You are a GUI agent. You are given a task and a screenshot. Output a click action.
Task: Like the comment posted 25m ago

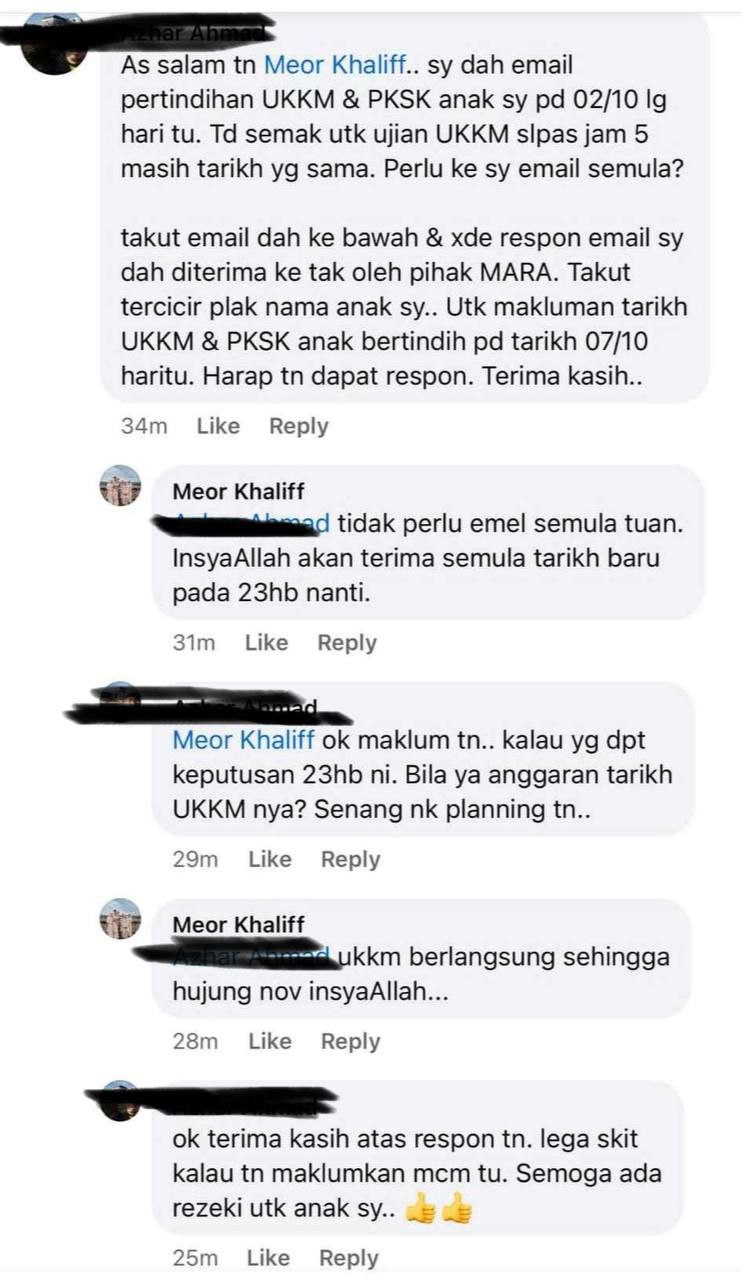pyautogui.click(x=268, y=1258)
